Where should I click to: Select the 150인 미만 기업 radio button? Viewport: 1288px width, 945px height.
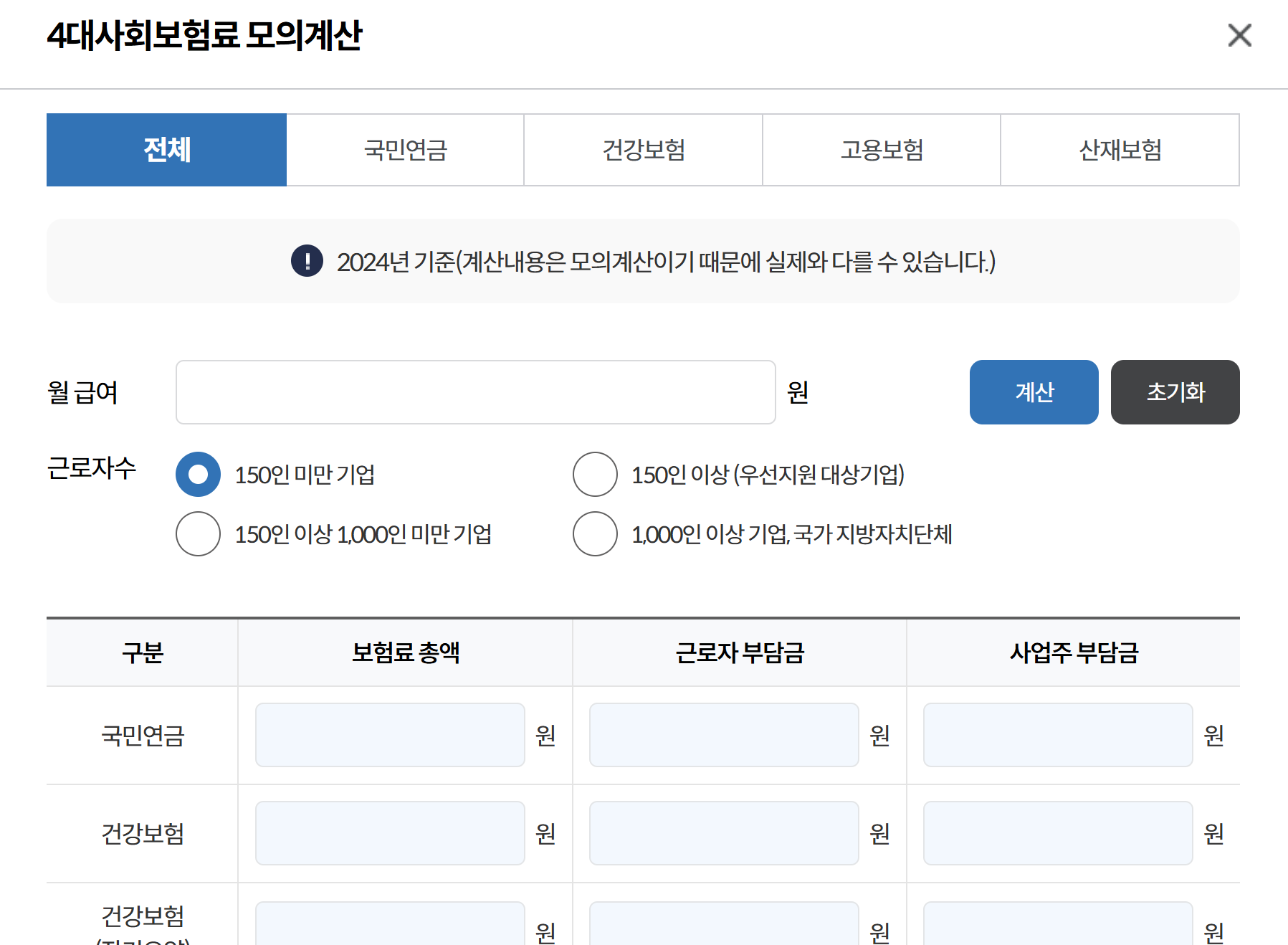tap(198, 474)
